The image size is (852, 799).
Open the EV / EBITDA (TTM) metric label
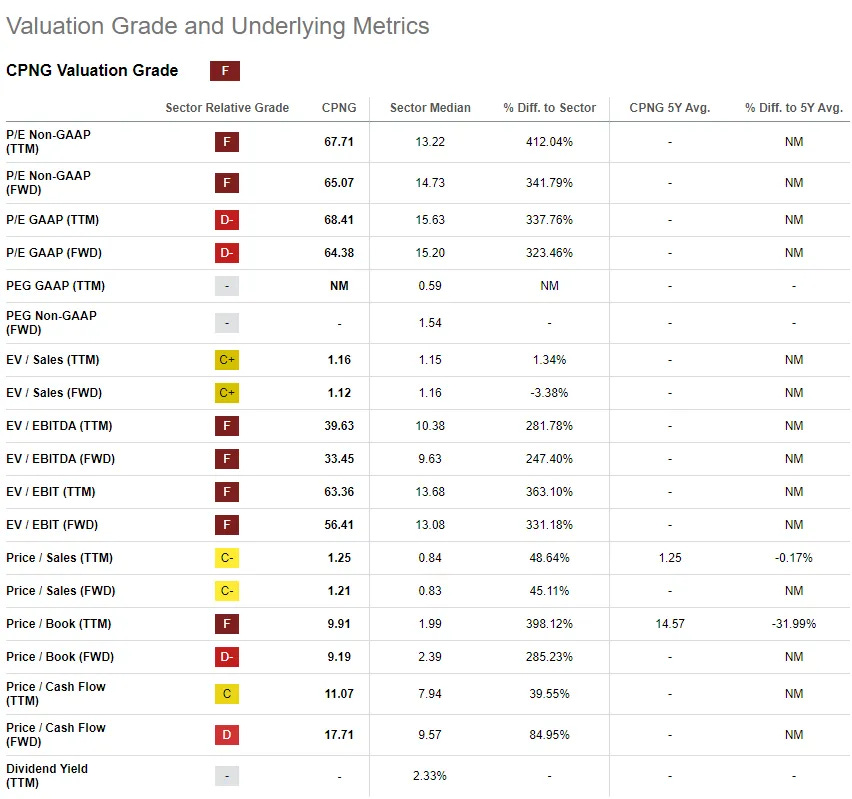point(59,426)
